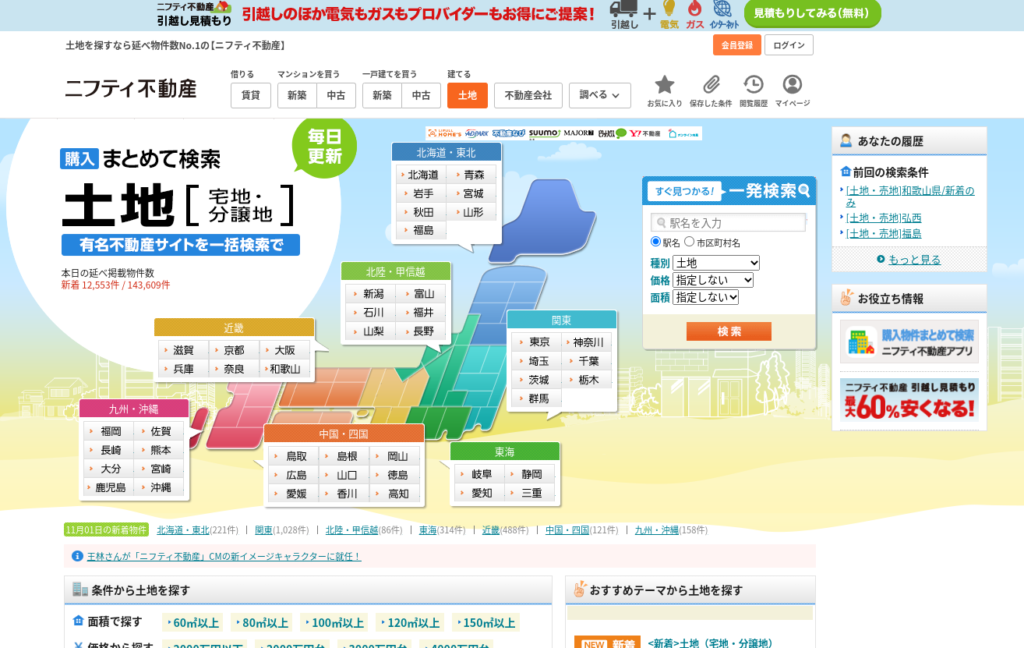This screenshot has height=648, width=1024.
Task: Choose 大阪 in the 近畿 box
Action: 285,350
